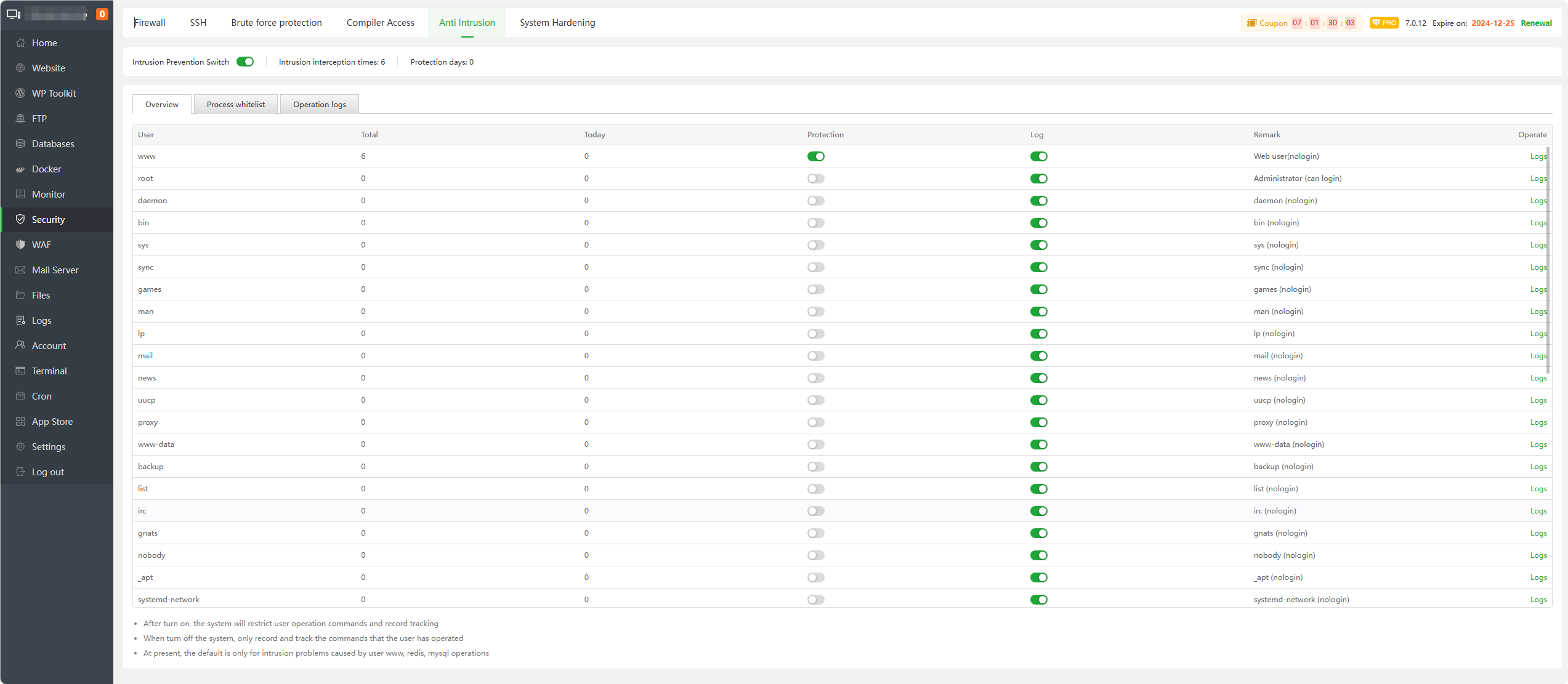Enable Protection for systemd-network user
The width and height of the screenshot is (1568, 684).
pos(816,600)
